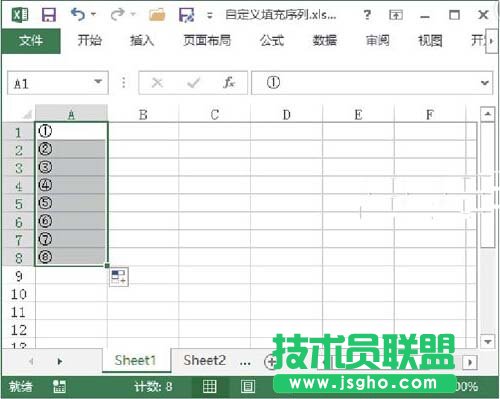Click the 就绪 status indicator
This screenshot has width=500, height=399.
[x=21, y=387]
